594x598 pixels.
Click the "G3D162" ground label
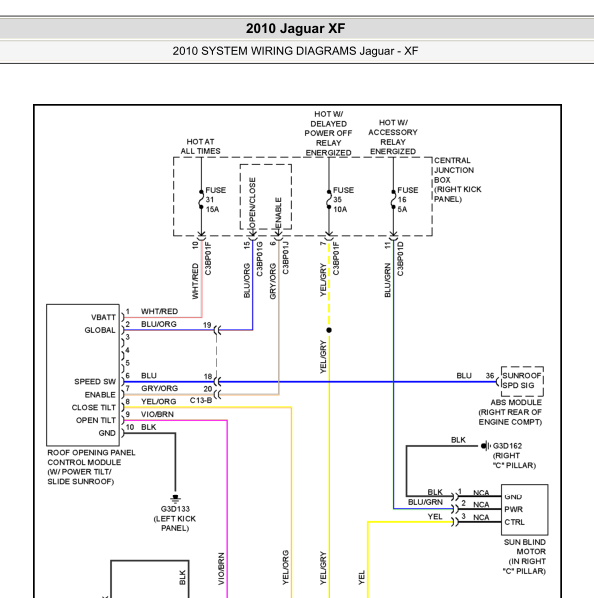pyautogui.click(x=507, y=446)
